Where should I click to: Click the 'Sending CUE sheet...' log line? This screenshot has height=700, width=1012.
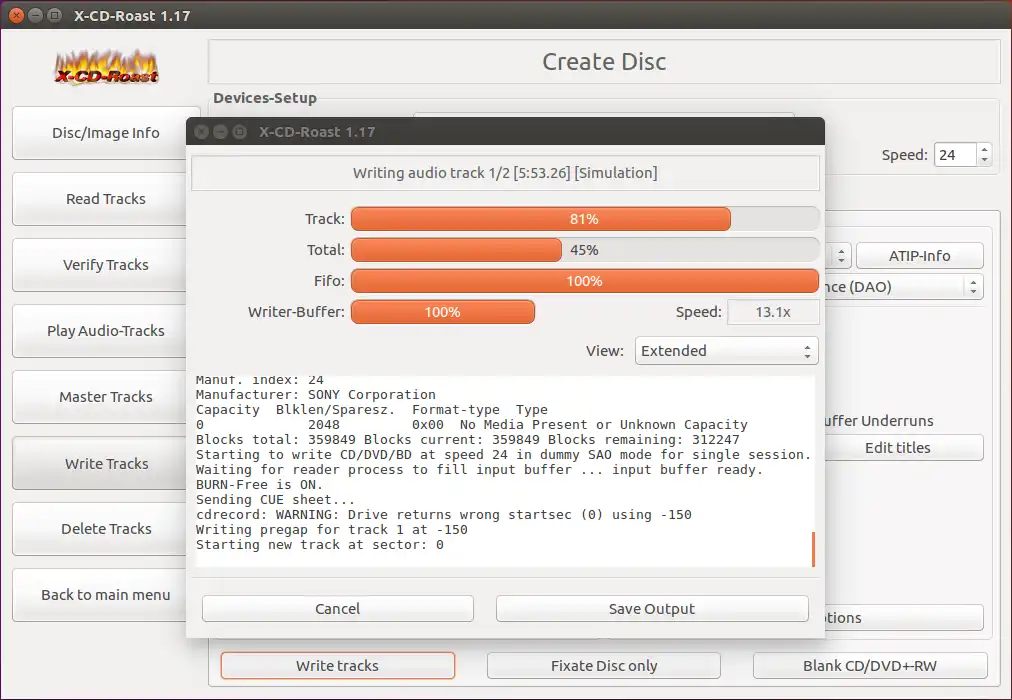(275, 499)
